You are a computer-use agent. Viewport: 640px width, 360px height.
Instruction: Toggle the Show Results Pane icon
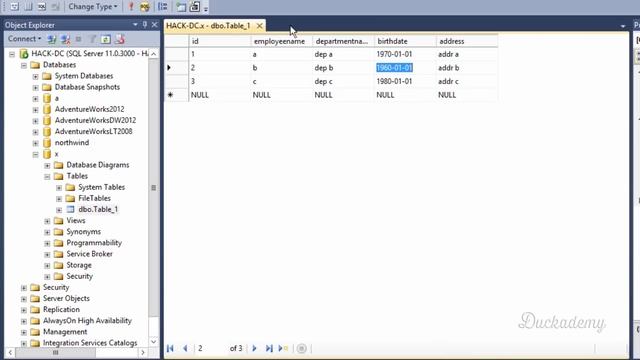(x=56, y=7)
